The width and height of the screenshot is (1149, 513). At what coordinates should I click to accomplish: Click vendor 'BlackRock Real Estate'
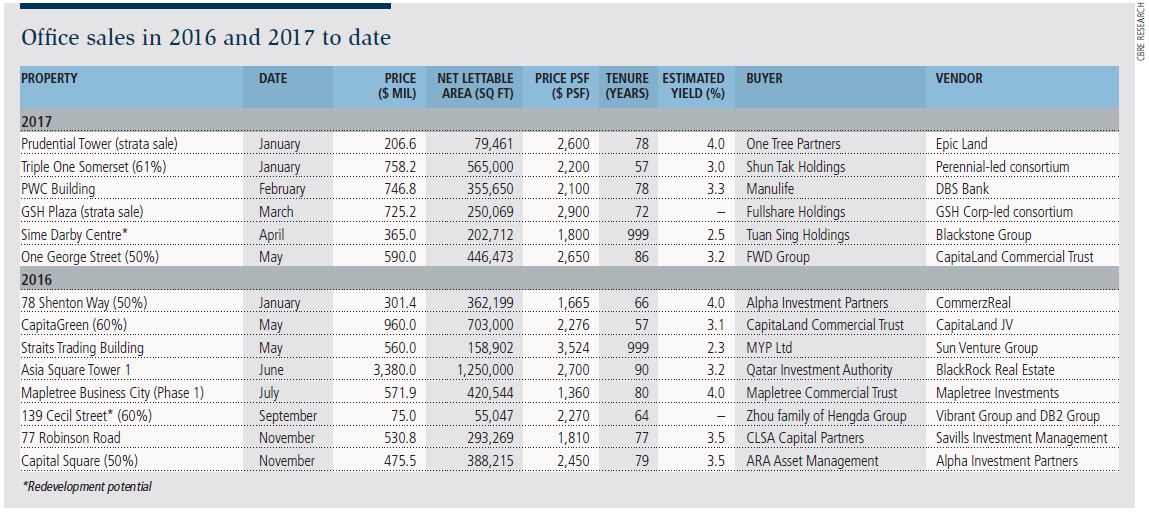click(x=995, y=370)
